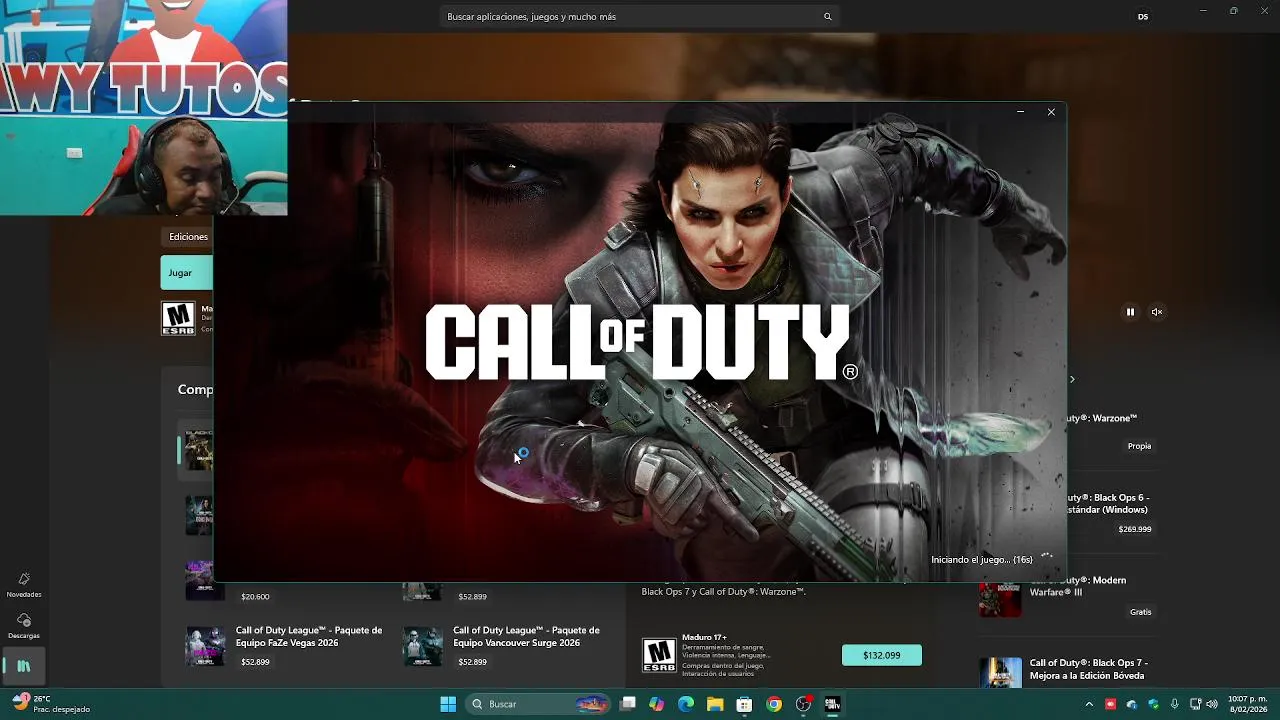Open the ESRB Maduro 17+ badge at the bottom
The width and height of the screenshot is (1280, 720).
tap(659, 655)
